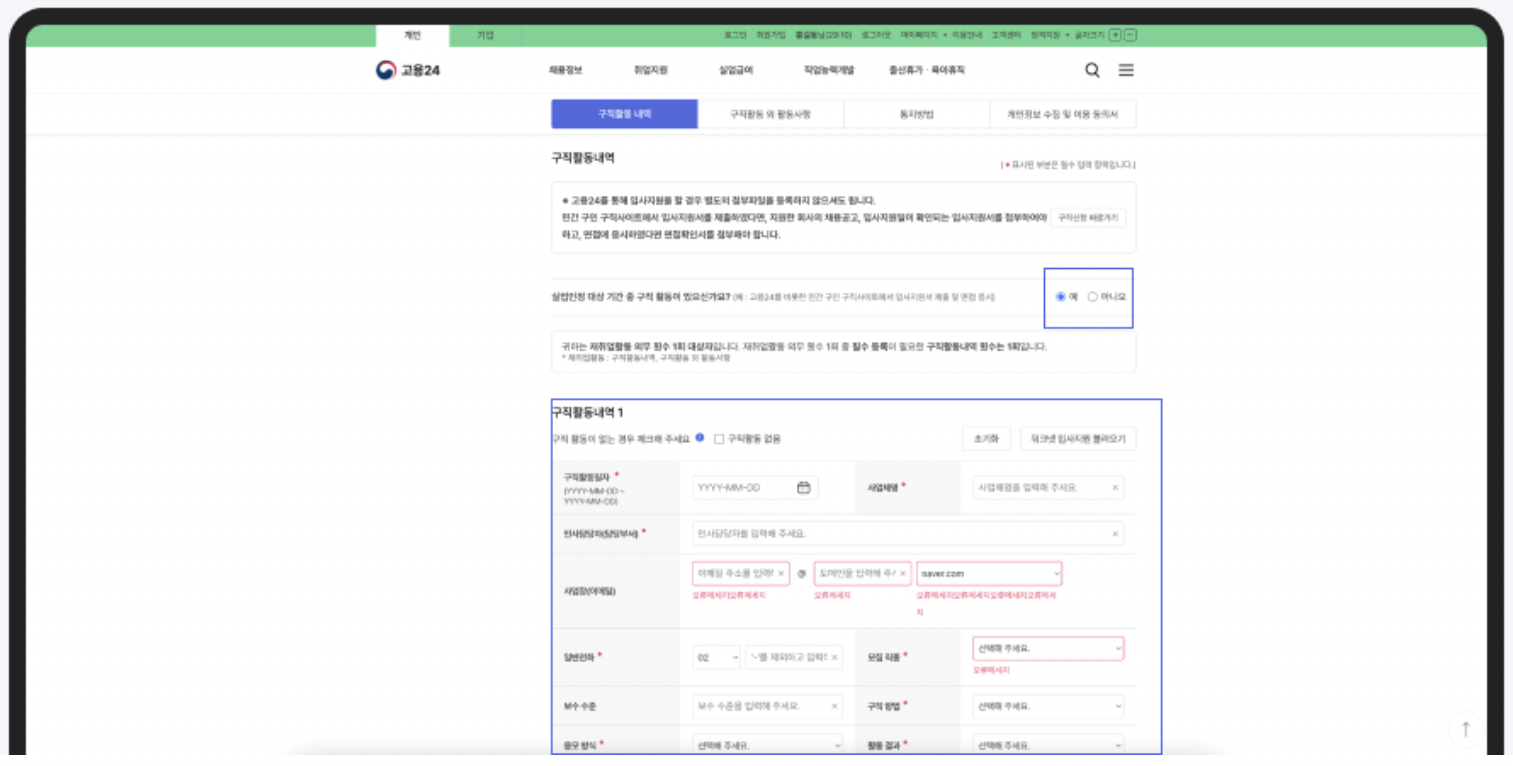Check the 구직활동 없음 checkbox

tap(719, 438)
